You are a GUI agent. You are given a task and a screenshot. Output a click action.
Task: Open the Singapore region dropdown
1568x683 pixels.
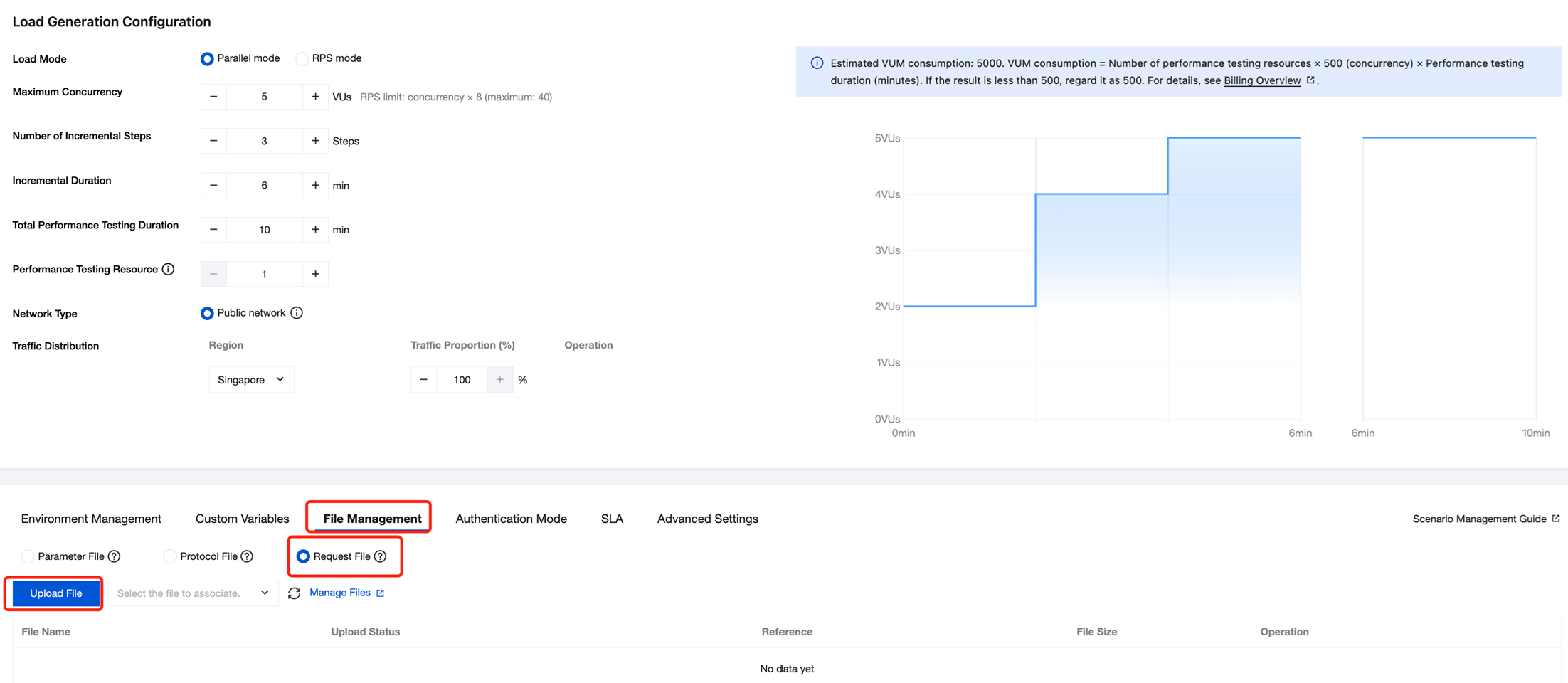pos(251,380)
